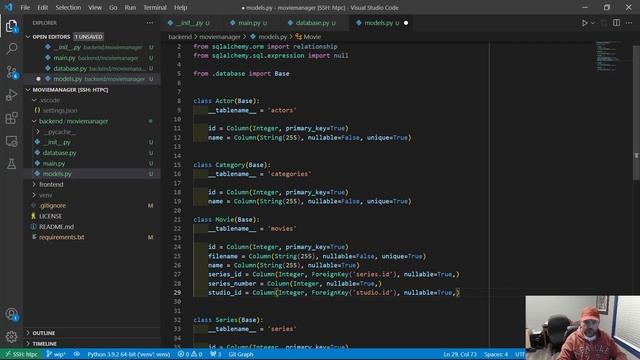
Task: Open the Remote Explorer view
Action: pyautogui.click(x=11, y=141)
